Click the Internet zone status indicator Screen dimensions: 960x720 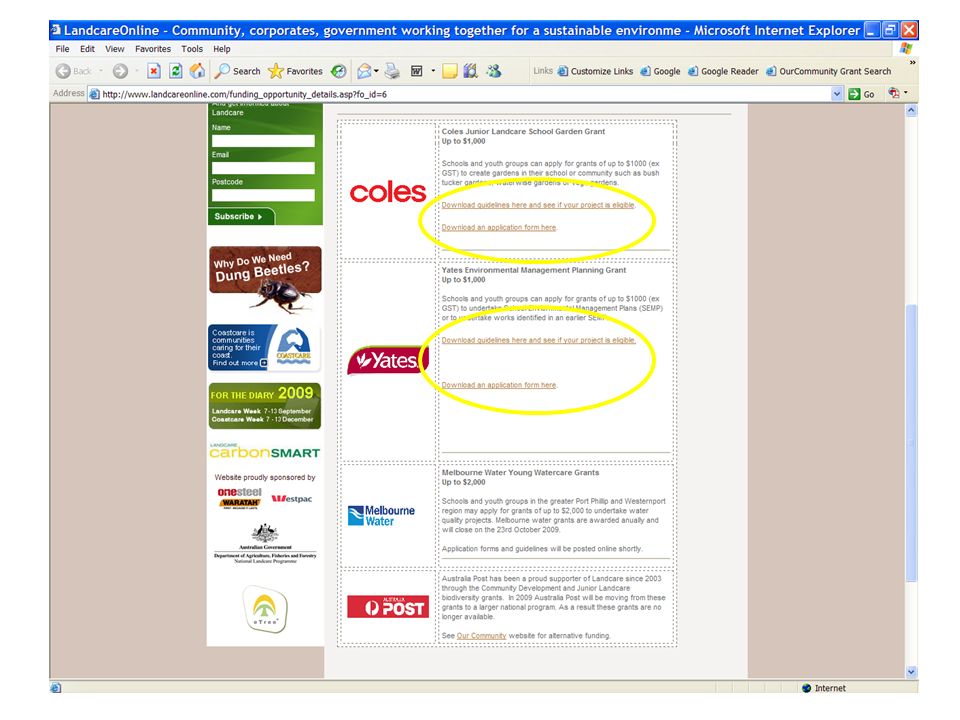pos(823,688)
